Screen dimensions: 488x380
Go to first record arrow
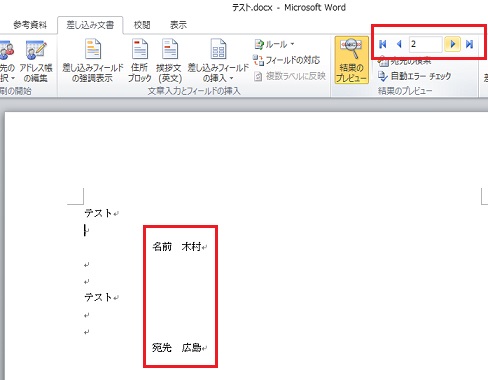click(382, 44)
